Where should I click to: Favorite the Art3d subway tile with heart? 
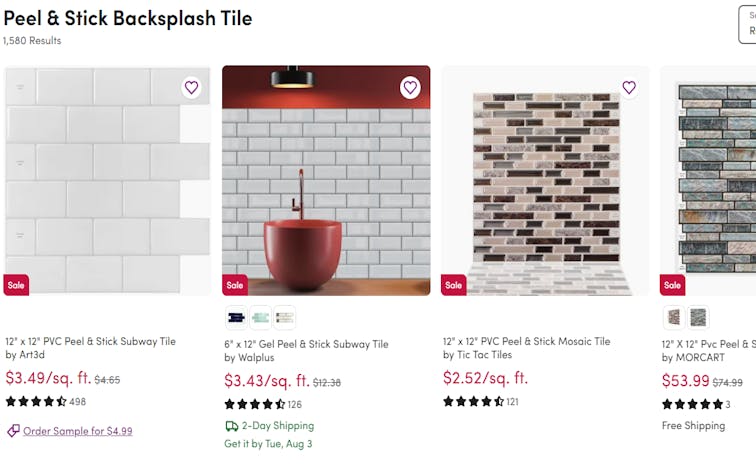[191, 87]
